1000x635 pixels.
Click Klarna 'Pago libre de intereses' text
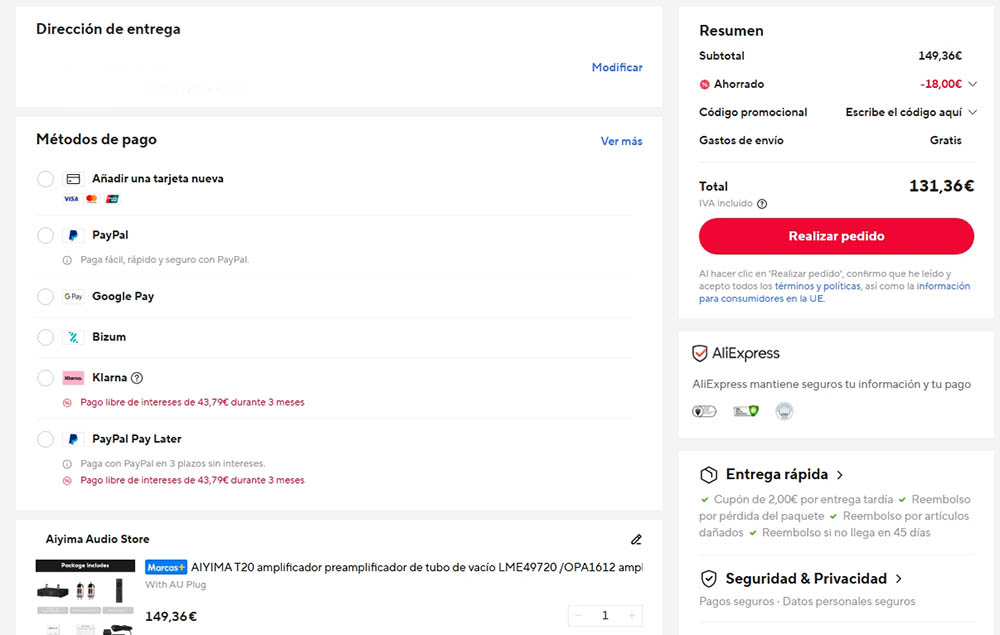coord(192,403)
